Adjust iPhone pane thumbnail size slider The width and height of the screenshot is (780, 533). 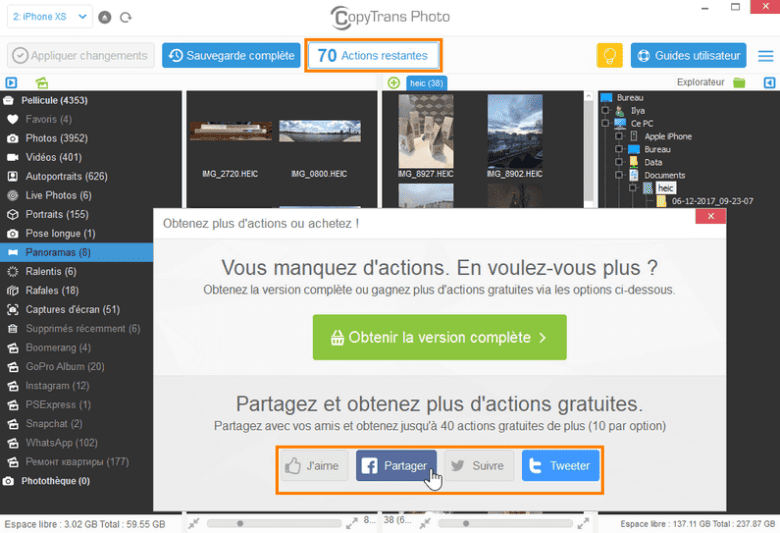click(274, 523)
